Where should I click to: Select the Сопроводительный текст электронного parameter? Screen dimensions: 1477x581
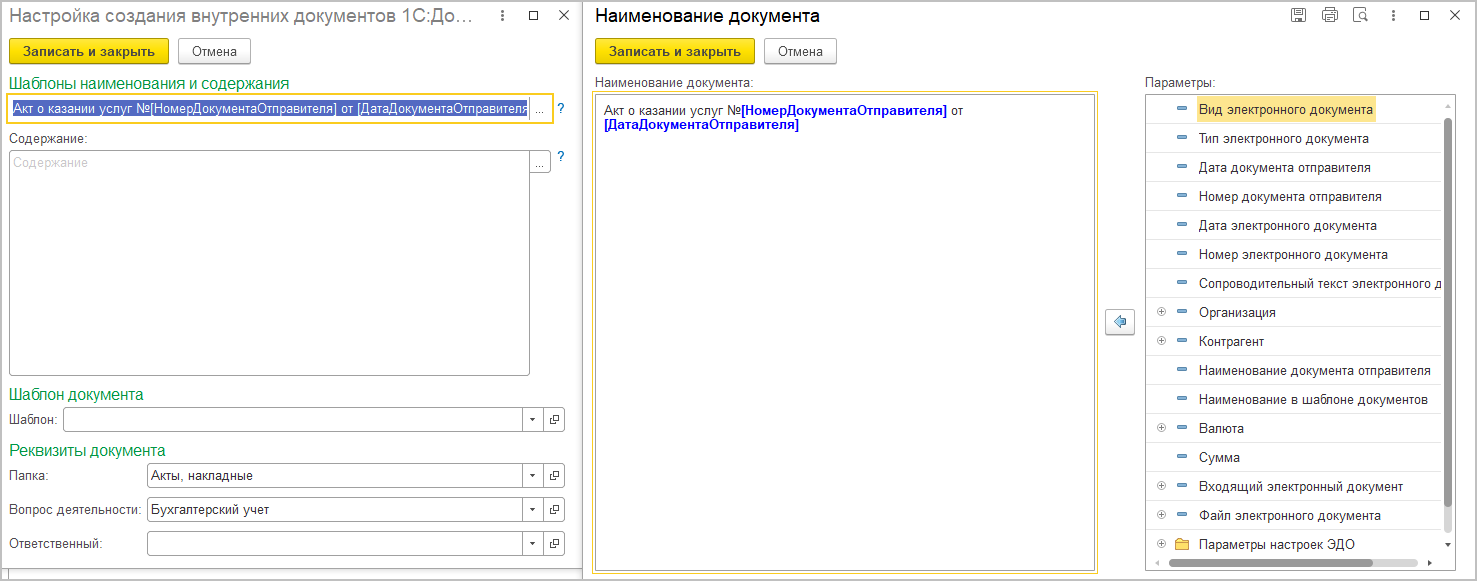[x=1320, y=283]
